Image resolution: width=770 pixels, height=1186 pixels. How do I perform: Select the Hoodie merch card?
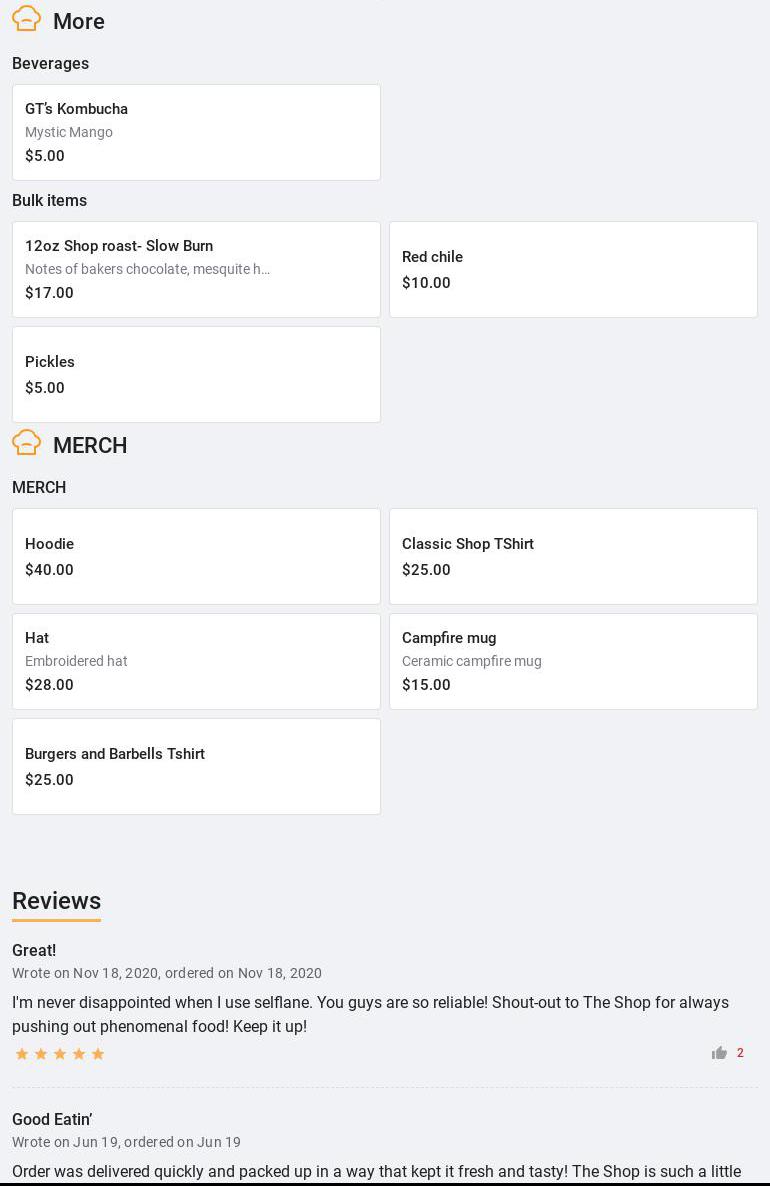point(196,556)
